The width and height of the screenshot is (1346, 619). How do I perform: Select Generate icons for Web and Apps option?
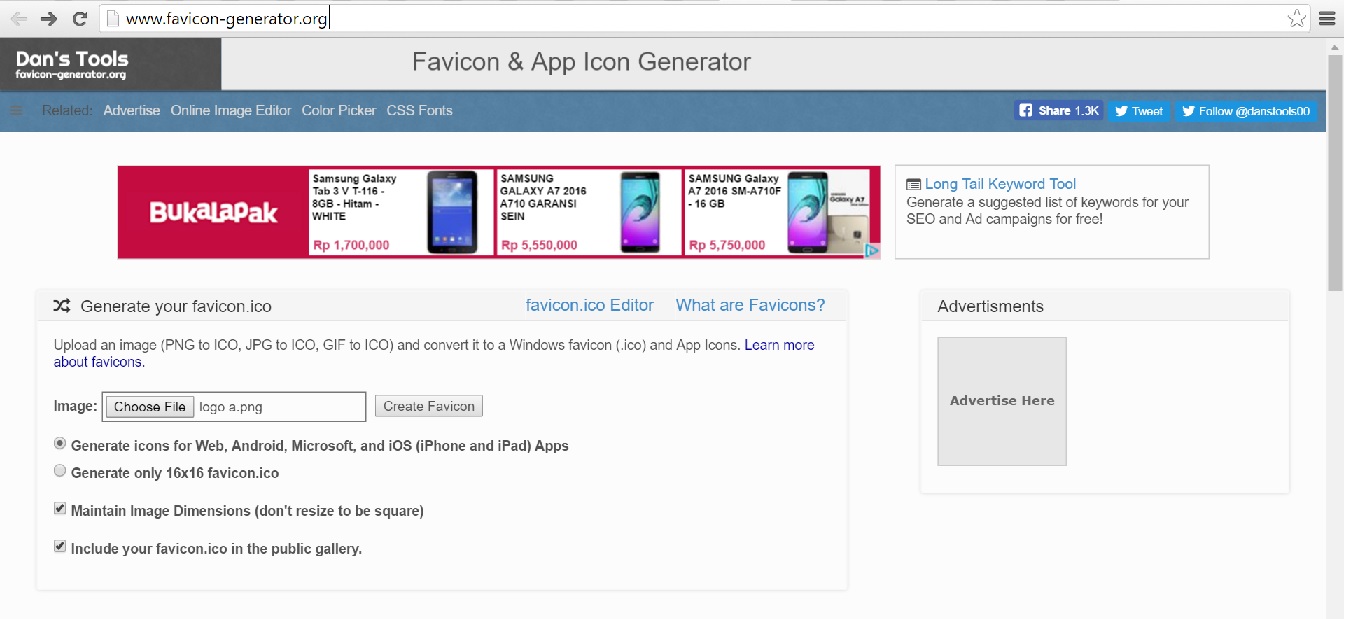[59, 443]
